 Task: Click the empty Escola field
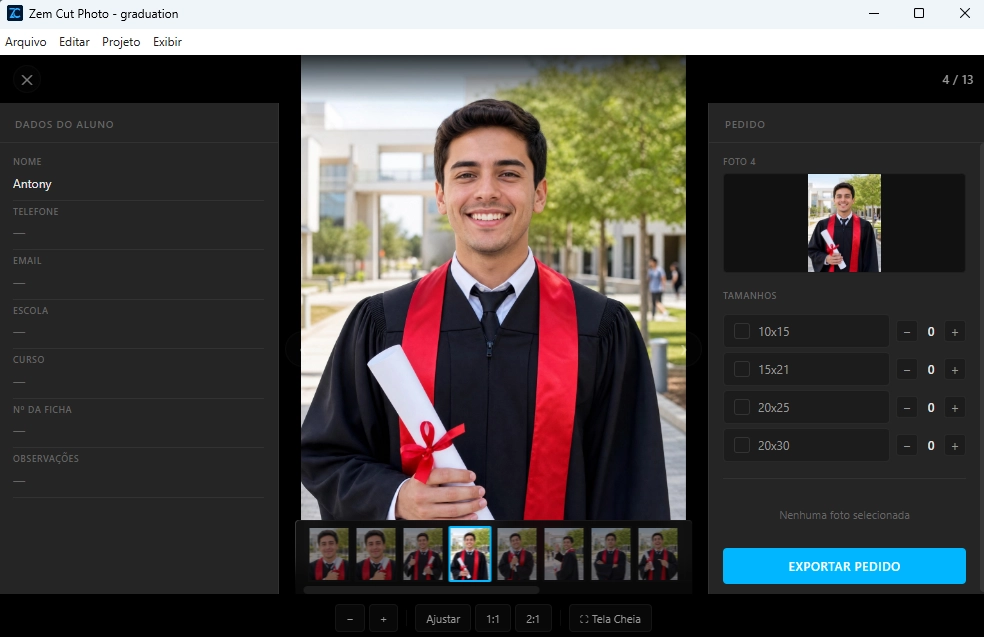tap(138, 332)
